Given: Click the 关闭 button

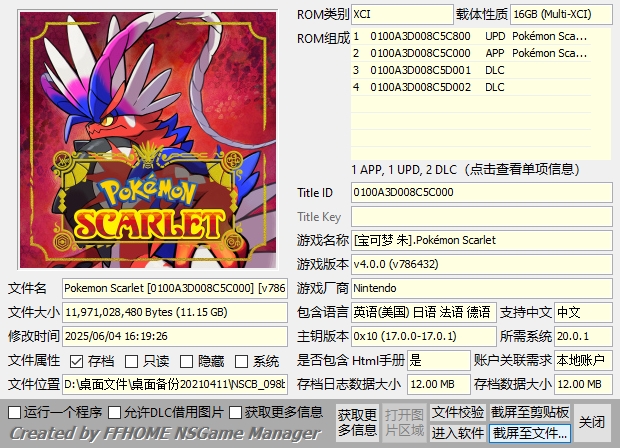Looking at the screenshot, I should pos(592,422).
